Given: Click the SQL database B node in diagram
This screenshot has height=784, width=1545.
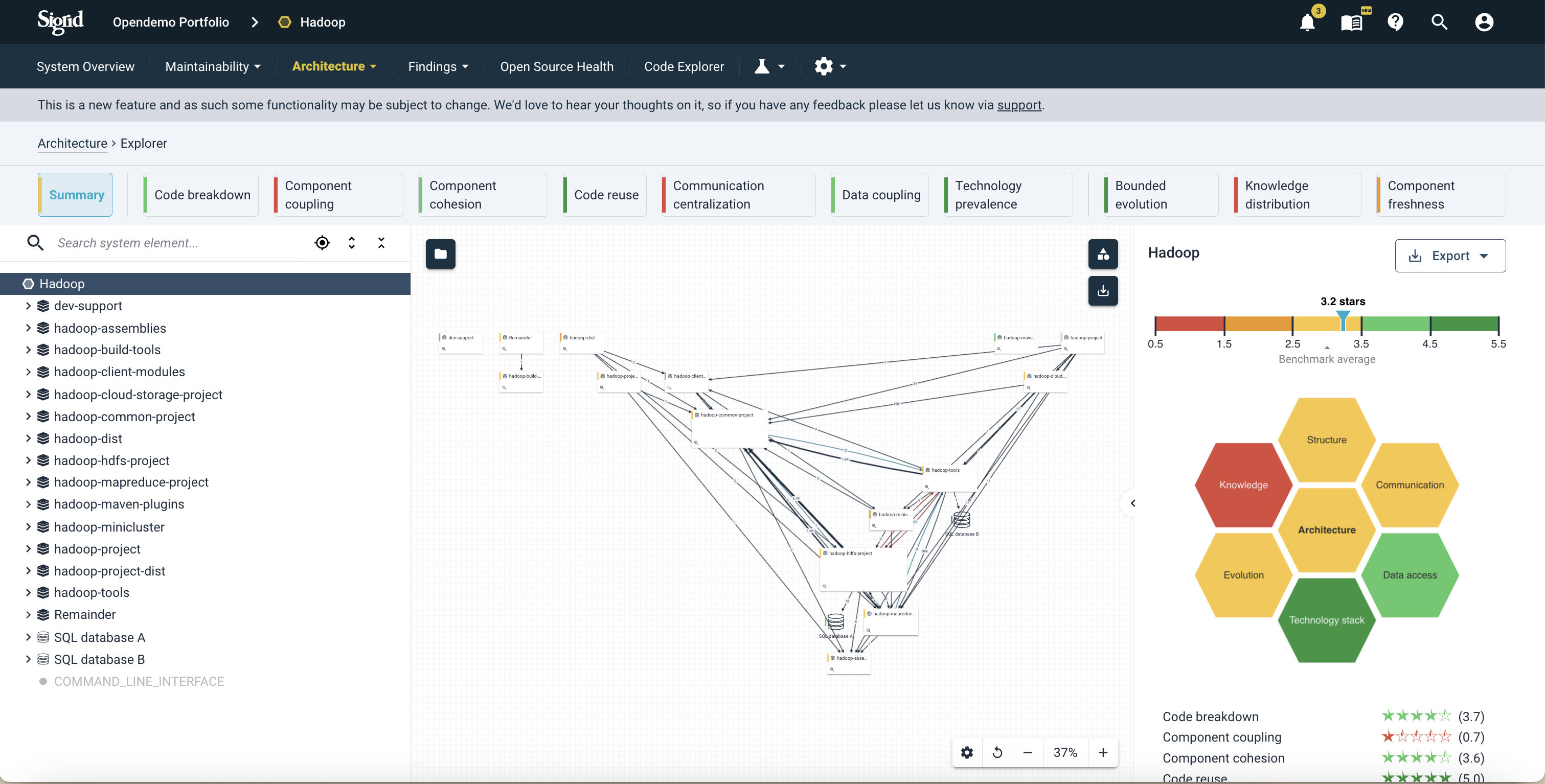Looking at the screenshot, I should click(962, 519).
